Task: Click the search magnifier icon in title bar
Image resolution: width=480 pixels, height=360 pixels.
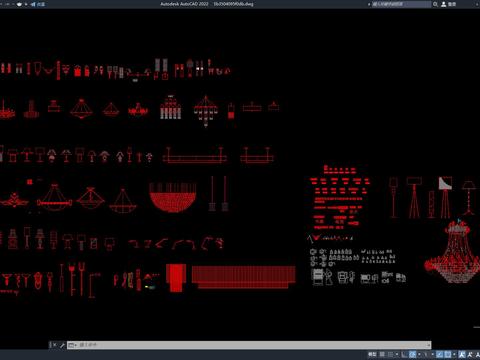Action: click(x=435, y=4)
